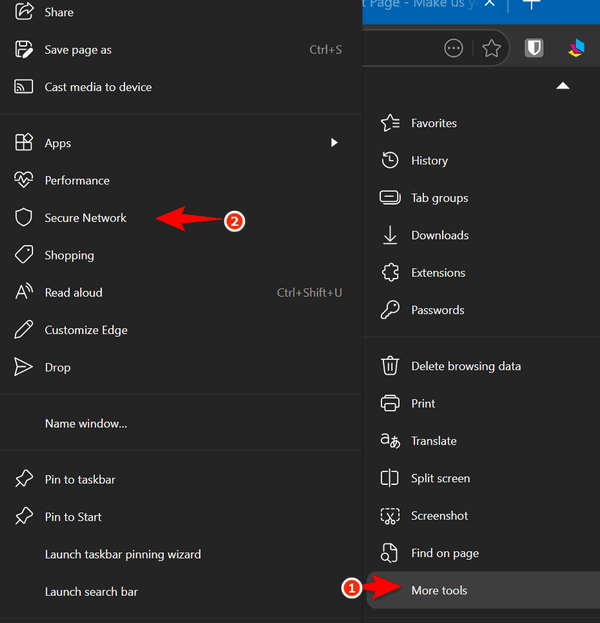Click the Split screen label
This screenshot has width=600, height=623.
pyautogui.click(x=441, y=478)
